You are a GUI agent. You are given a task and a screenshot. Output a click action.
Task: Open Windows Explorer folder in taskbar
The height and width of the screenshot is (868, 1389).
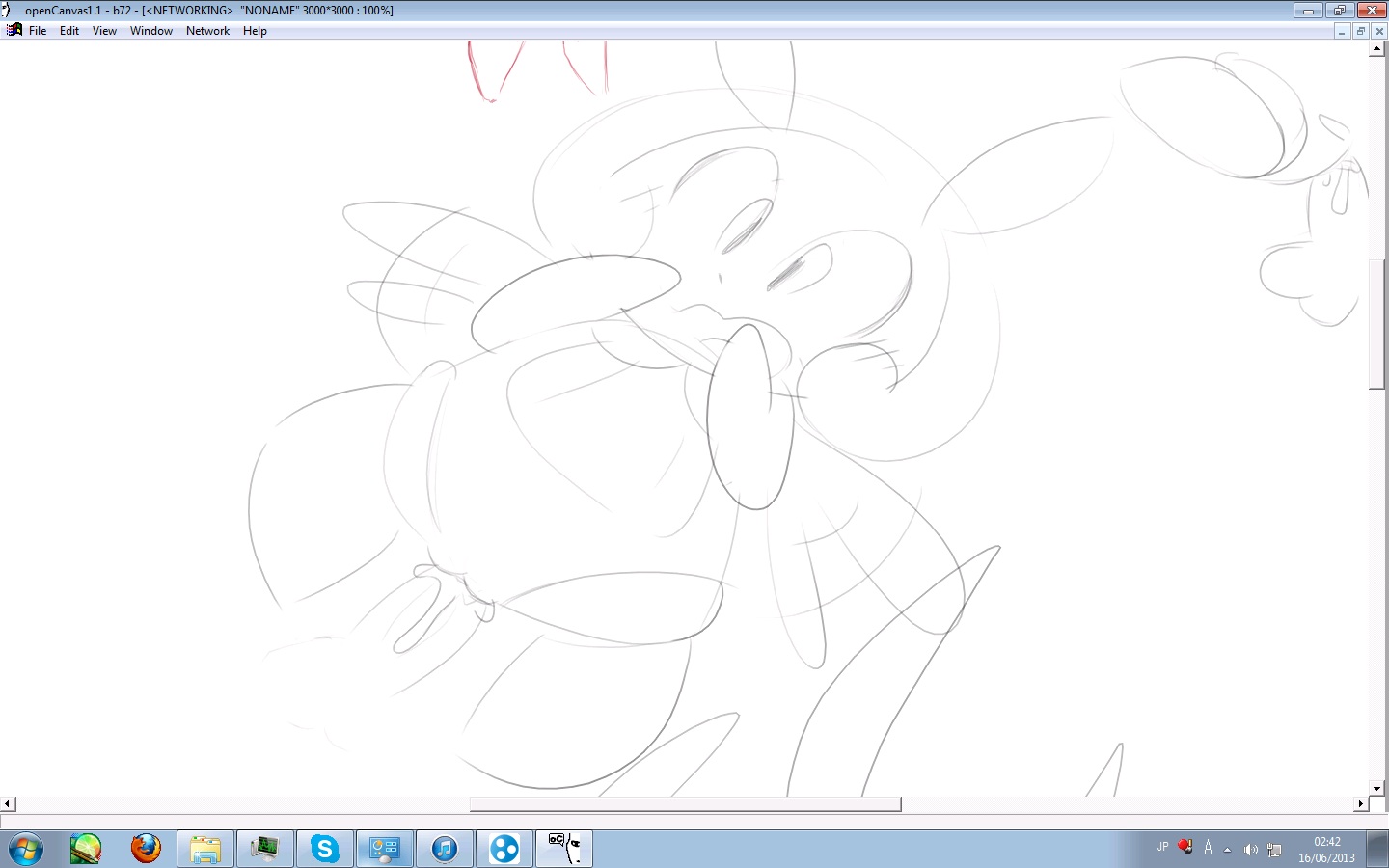[x=205, y=850]
